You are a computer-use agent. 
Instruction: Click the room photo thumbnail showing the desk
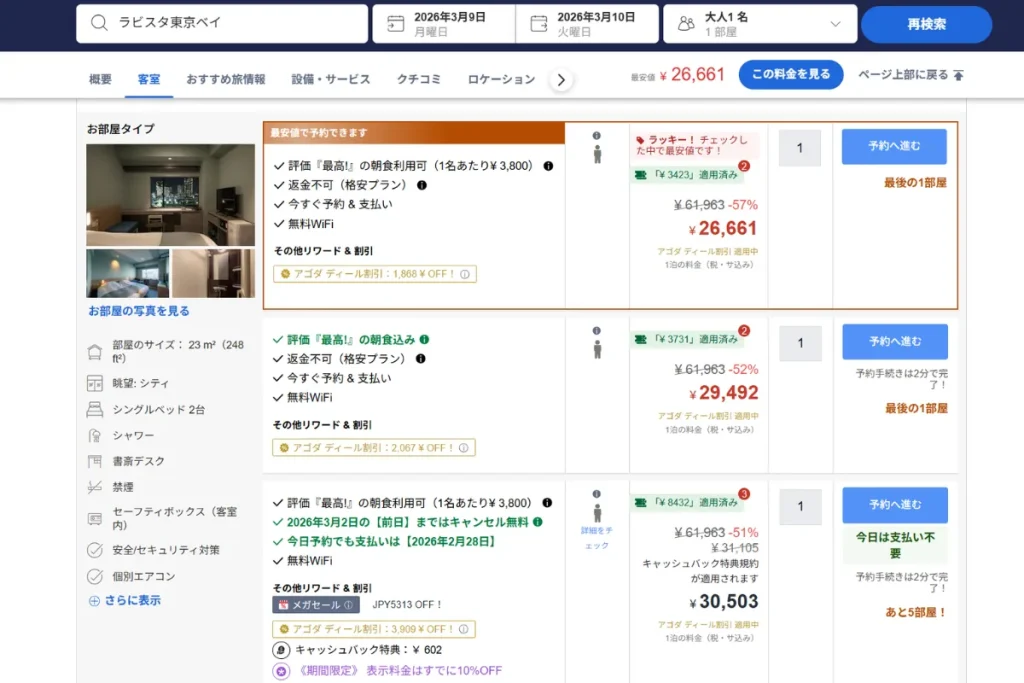[171, 194]
